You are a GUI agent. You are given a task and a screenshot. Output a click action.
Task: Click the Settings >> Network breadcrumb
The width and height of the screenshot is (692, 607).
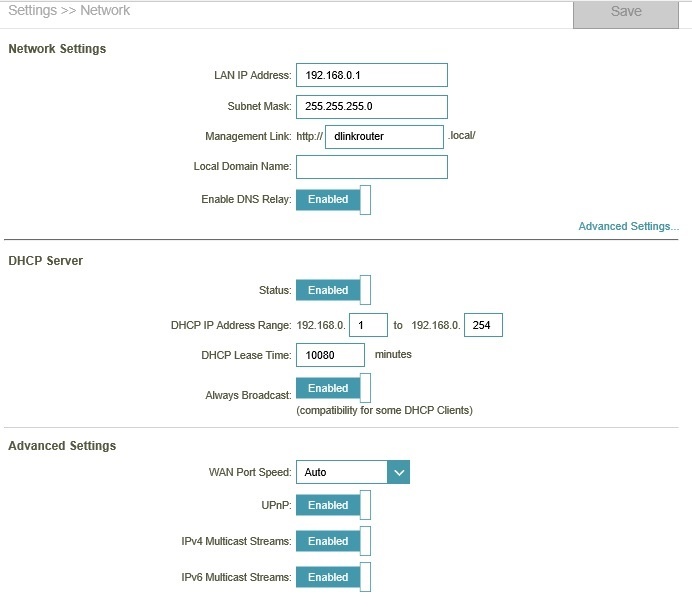tap(69, 11)
